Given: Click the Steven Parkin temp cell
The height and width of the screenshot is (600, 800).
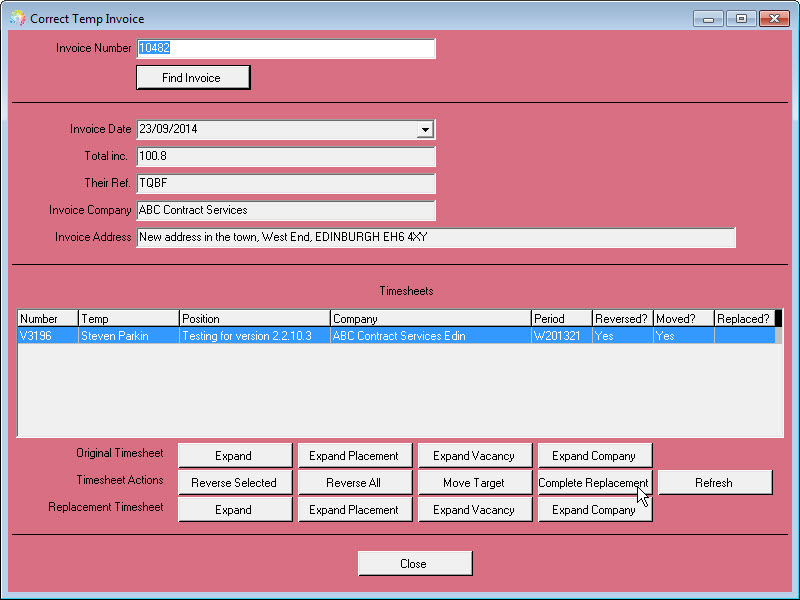Looking at the screenshot, I should point(129,336).
